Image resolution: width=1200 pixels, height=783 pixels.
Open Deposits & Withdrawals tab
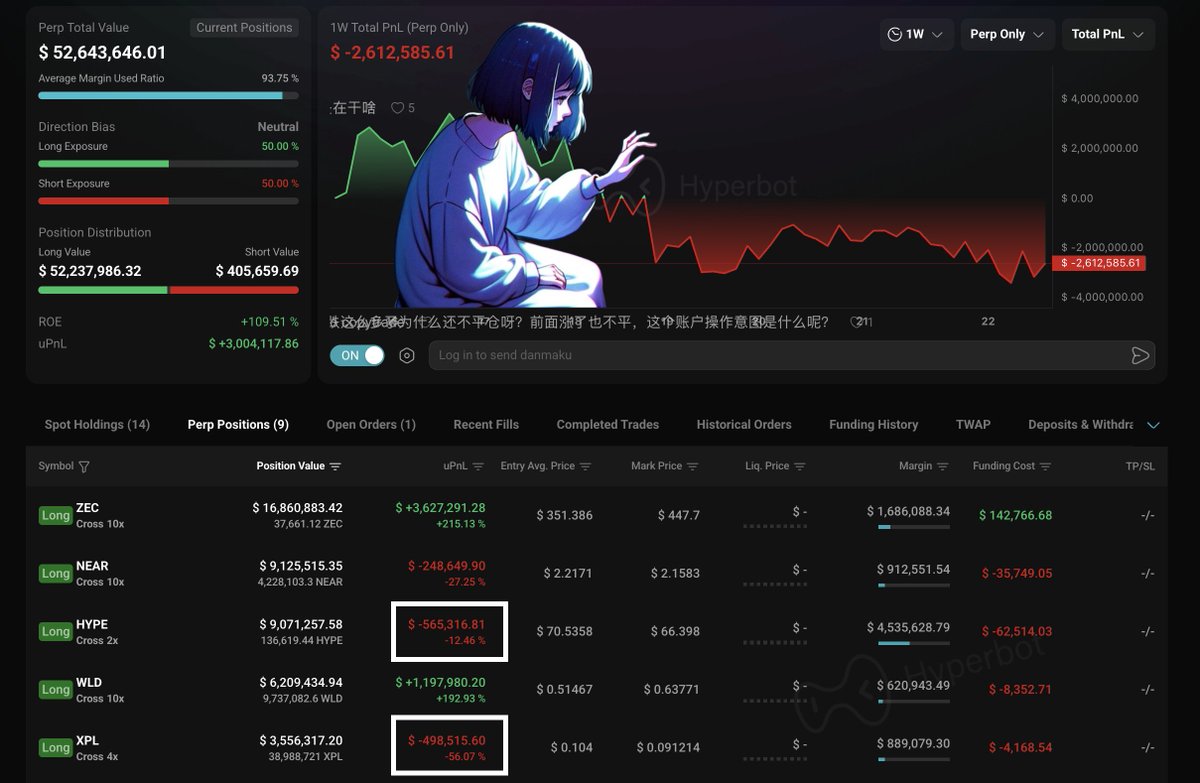pyautogui.click(x=1080, y=425)
